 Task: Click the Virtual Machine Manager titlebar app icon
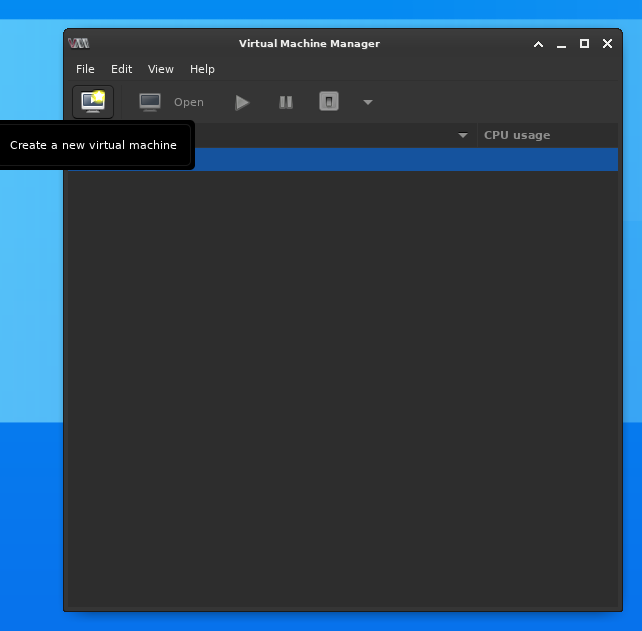point(79,43)
